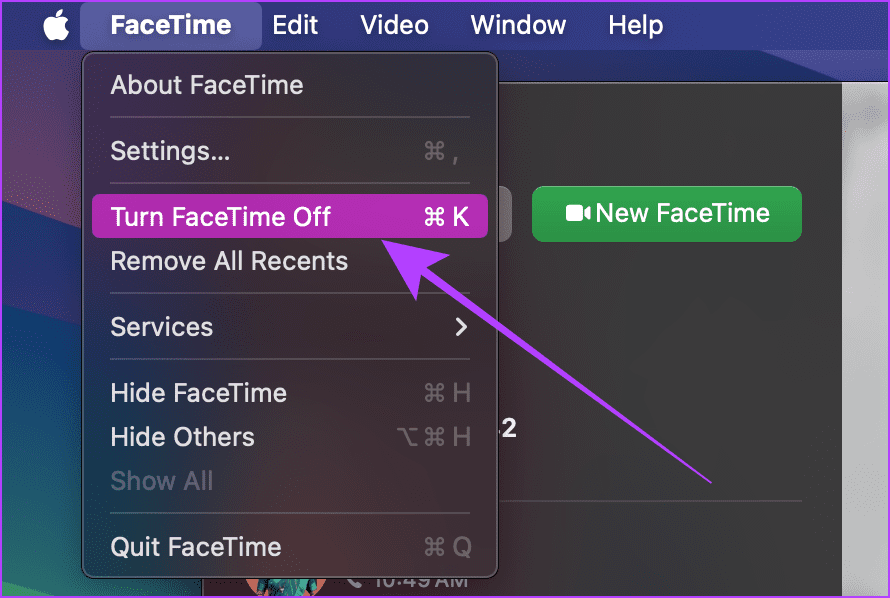The image size is (890, 598).
Task: Click the Show All menu item
Action: pyautogui.click(x=161, y=481)
